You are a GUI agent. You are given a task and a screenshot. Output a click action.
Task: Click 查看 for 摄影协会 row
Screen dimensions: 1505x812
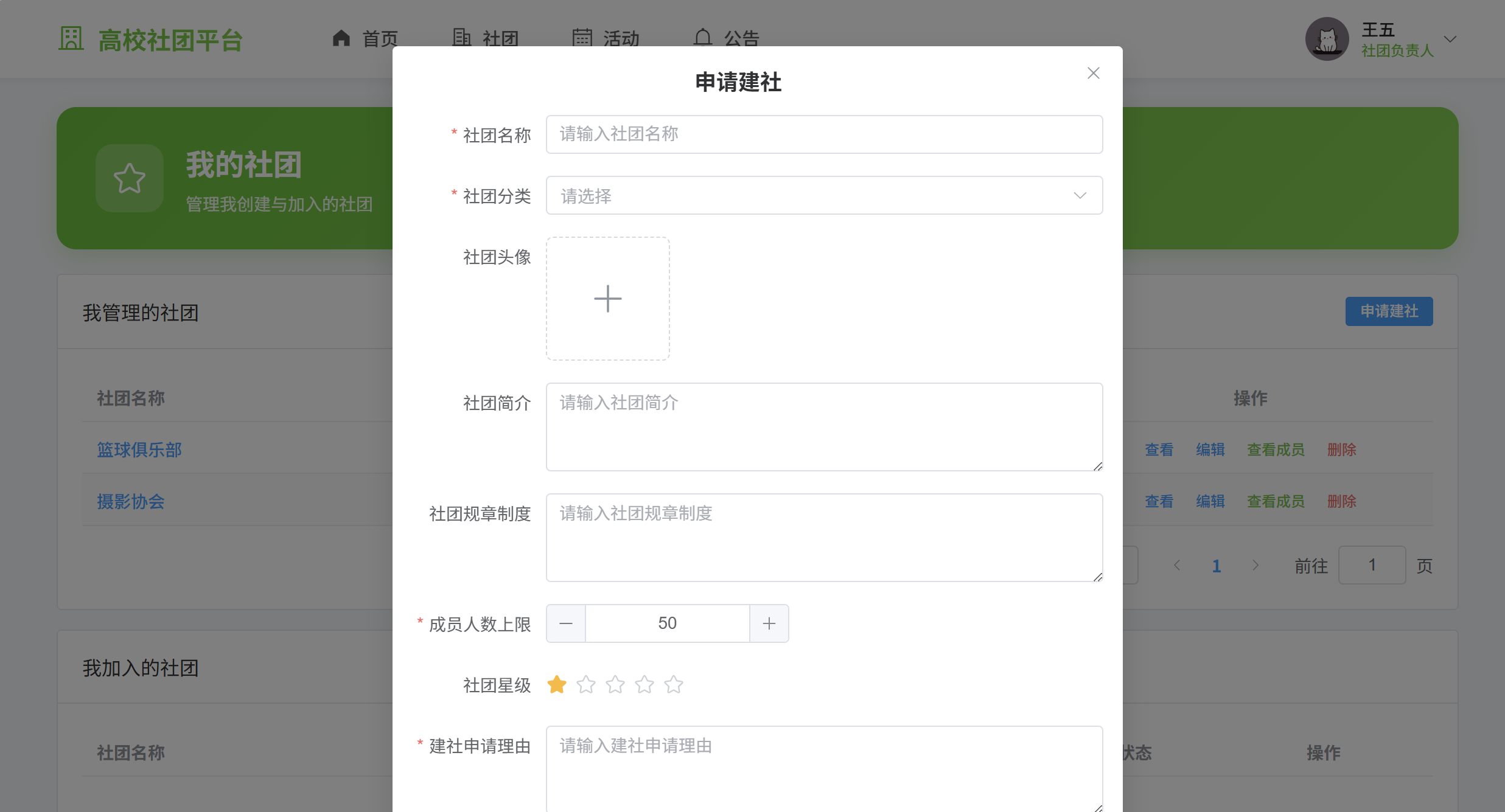click(x=1159, y=501)
